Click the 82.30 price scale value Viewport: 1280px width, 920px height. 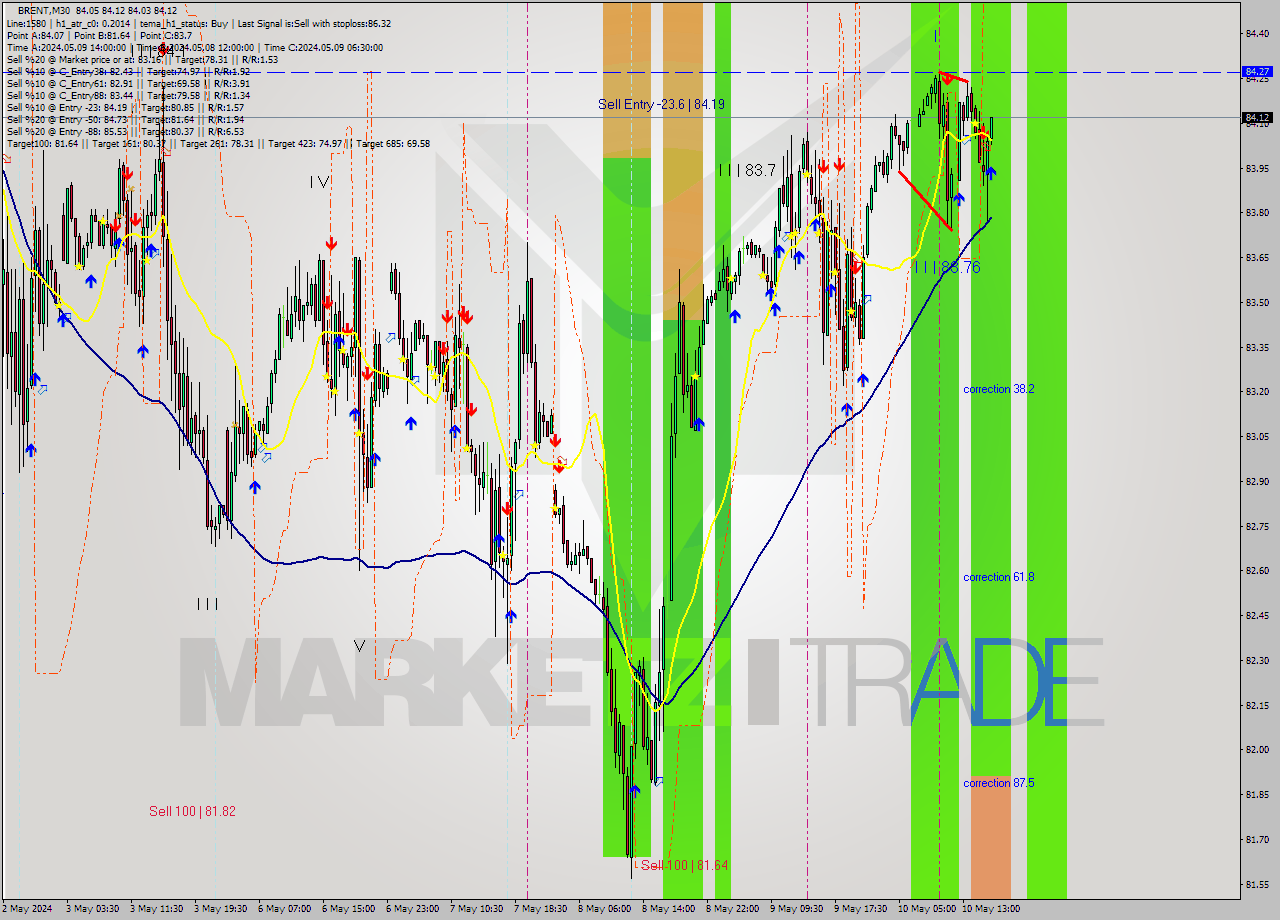[x=1257, y=660]
